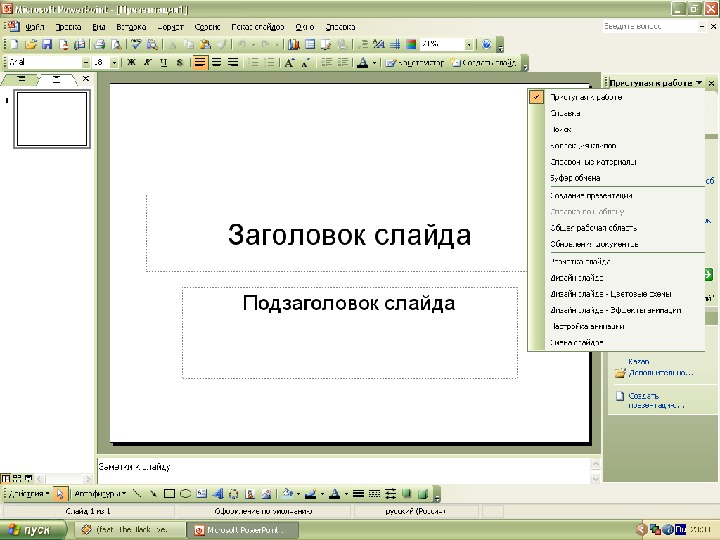Viewport: 720px width, 540px height.
Task: Open the font size dropdown
Action: pos(114,62)
